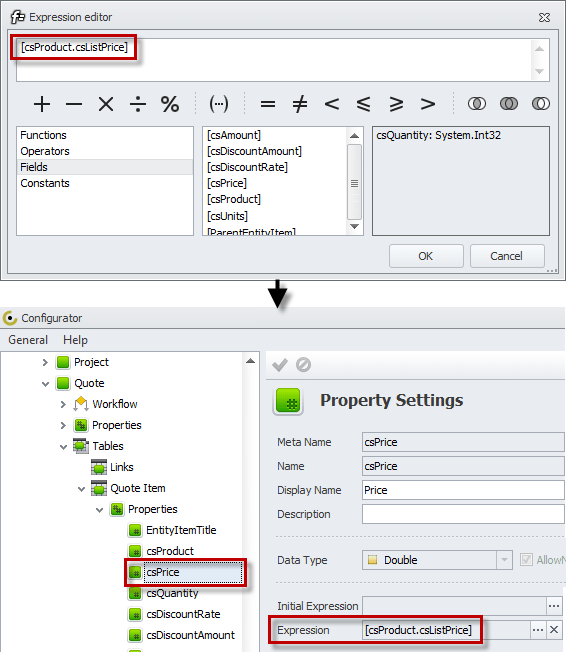Click the fields list scrollbar thumb
This screenshot has width=566, height=652.
(x=354, y=182)
